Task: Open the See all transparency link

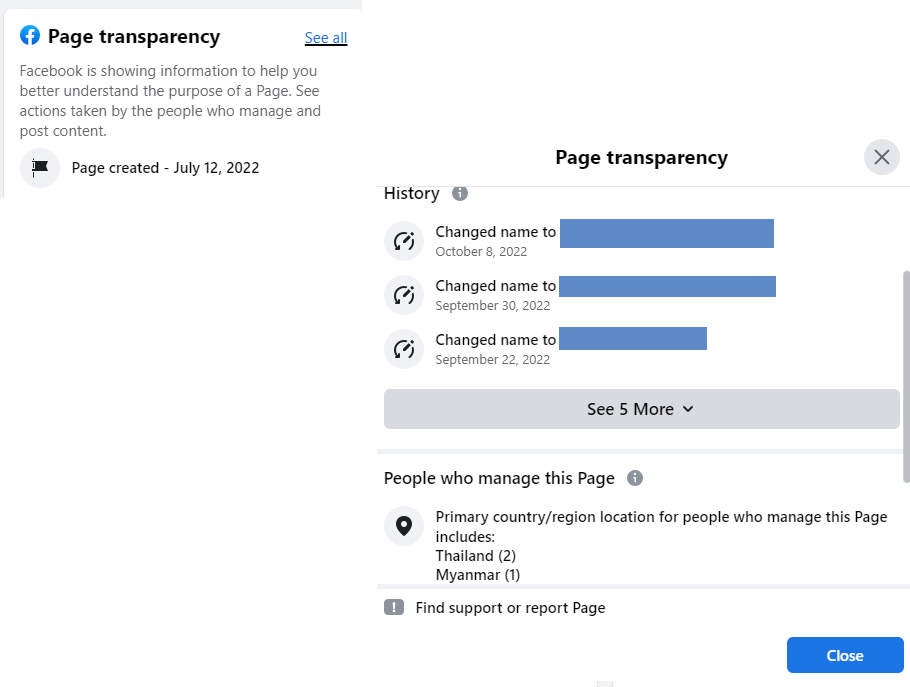Action: tap(326, 38)
